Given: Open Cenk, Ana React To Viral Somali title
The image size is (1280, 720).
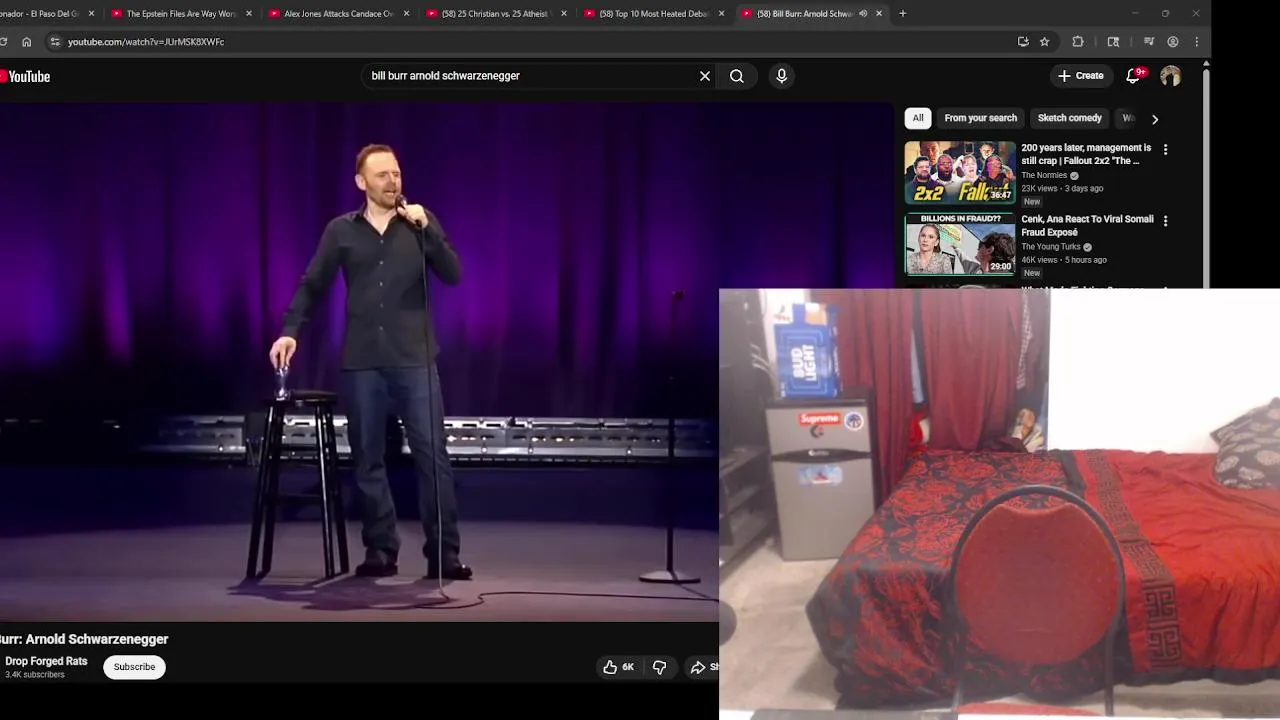Looking at the screenshot, I should point(1087,225).
